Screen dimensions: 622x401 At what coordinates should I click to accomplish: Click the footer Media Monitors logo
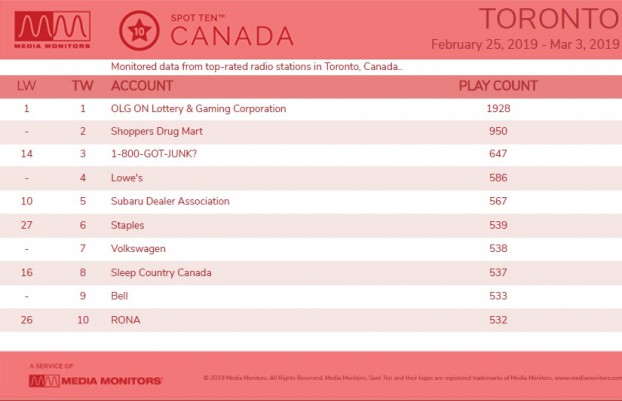point(96,381)
